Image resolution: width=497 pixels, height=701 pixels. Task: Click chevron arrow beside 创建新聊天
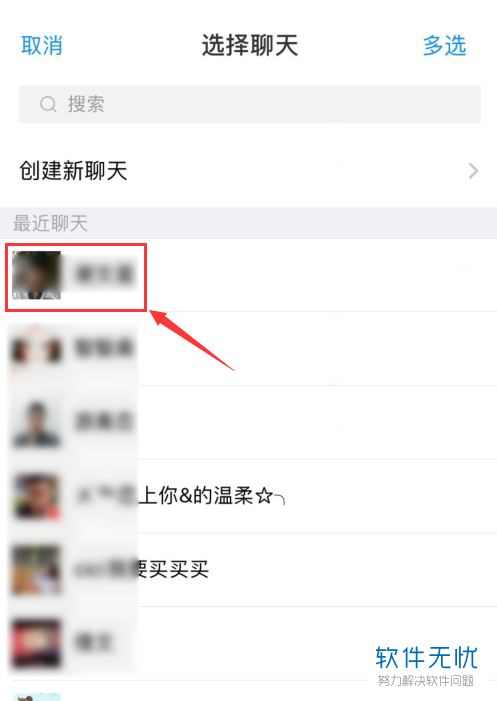click(x=473, y=171)
